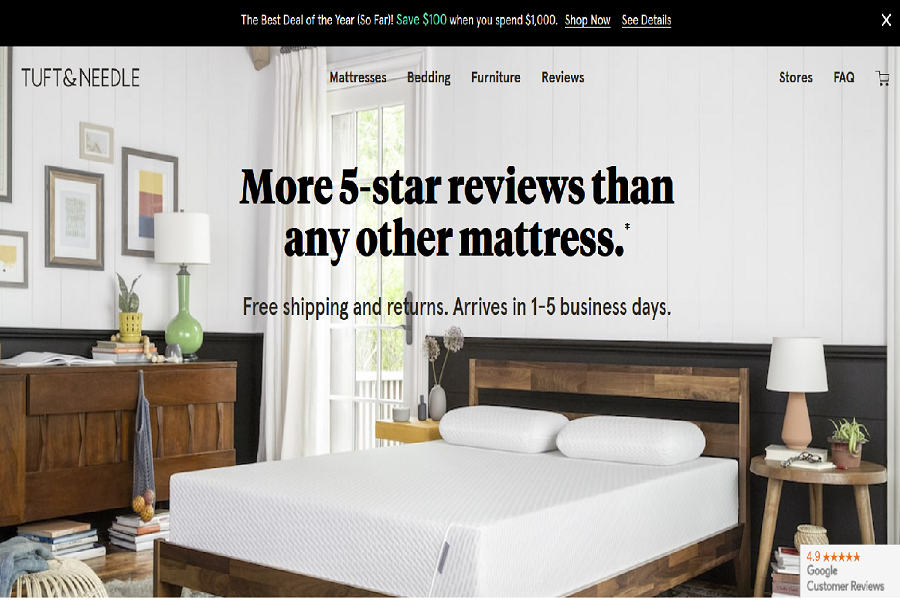The width and height of the screenshot is (900, 600).
Task: Dismiss the promo banner with the X
Action: pyautogui.click(x=886, y=21)
